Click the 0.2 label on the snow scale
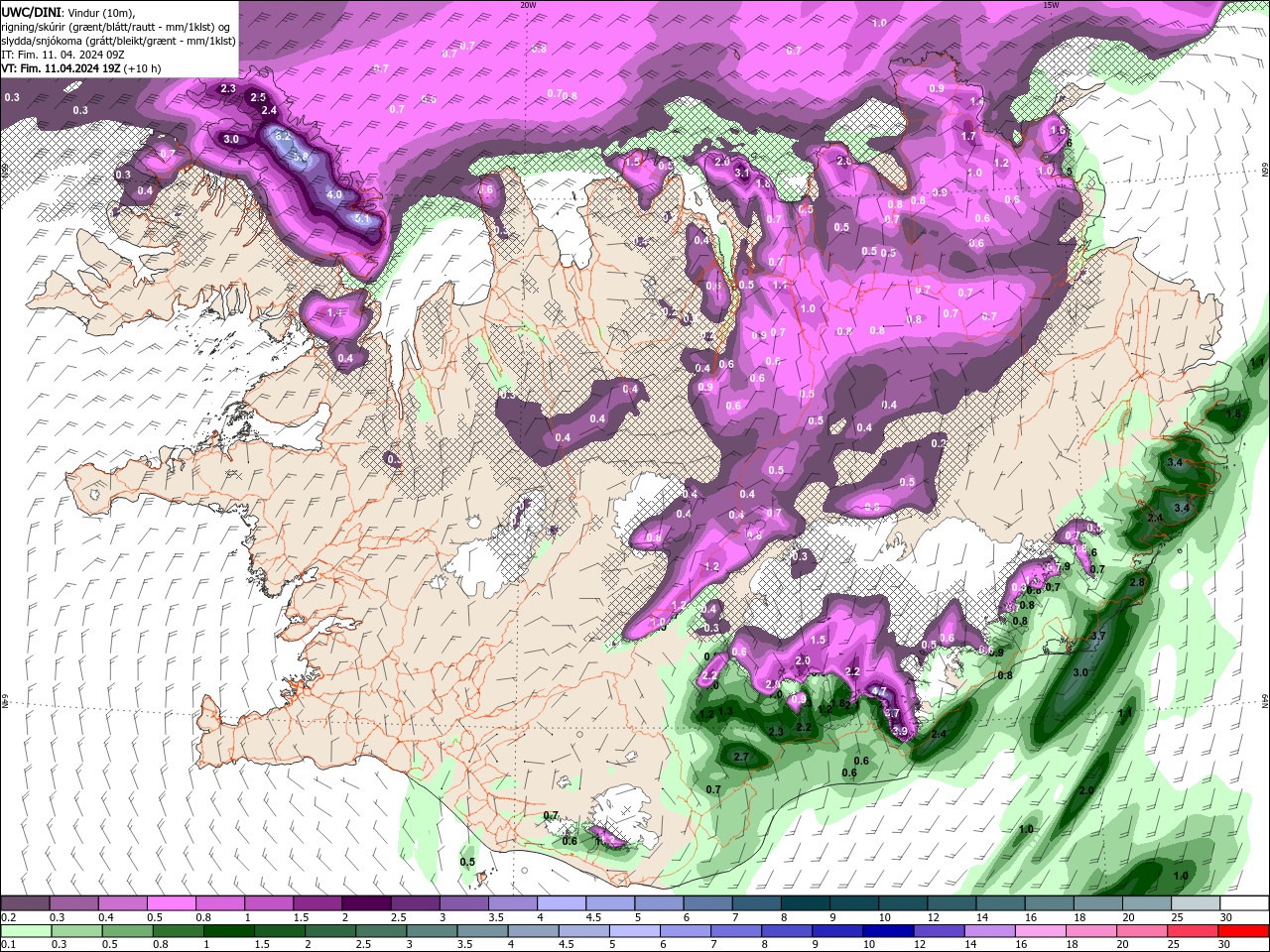 8,917
